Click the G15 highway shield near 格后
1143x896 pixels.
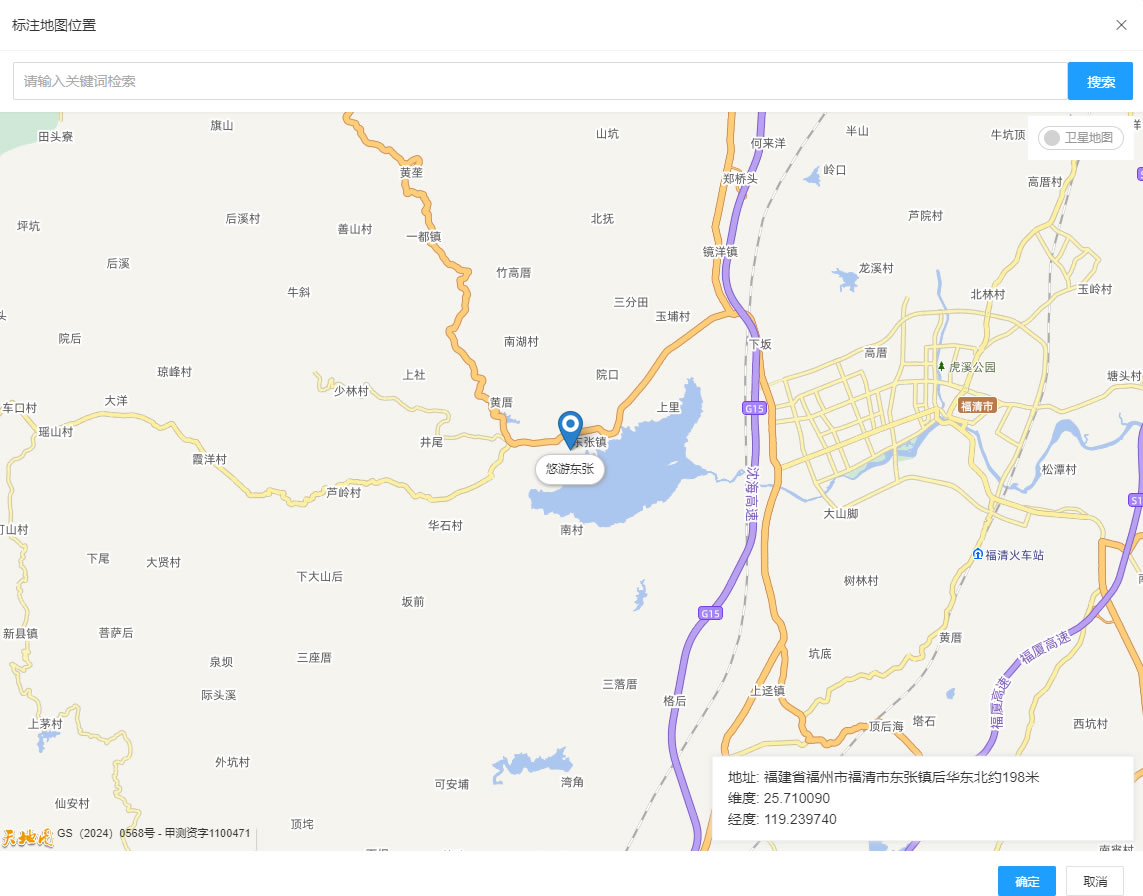(x=710, y=613)
